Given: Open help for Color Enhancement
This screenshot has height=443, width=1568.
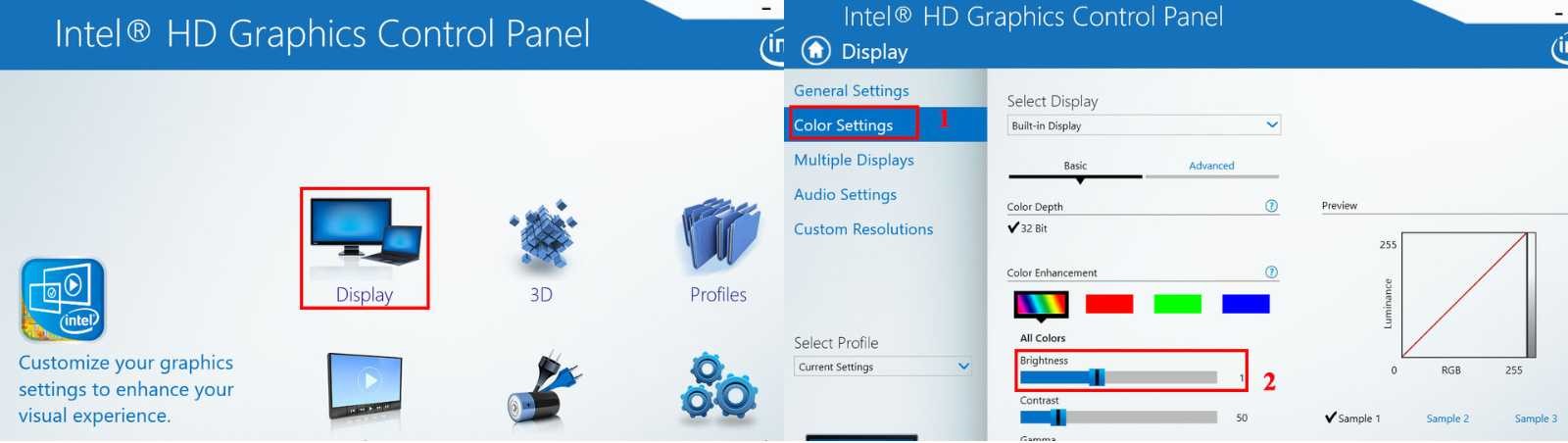Looking at the screenshot, I should pyautogui.click(x=1271, y=272).
